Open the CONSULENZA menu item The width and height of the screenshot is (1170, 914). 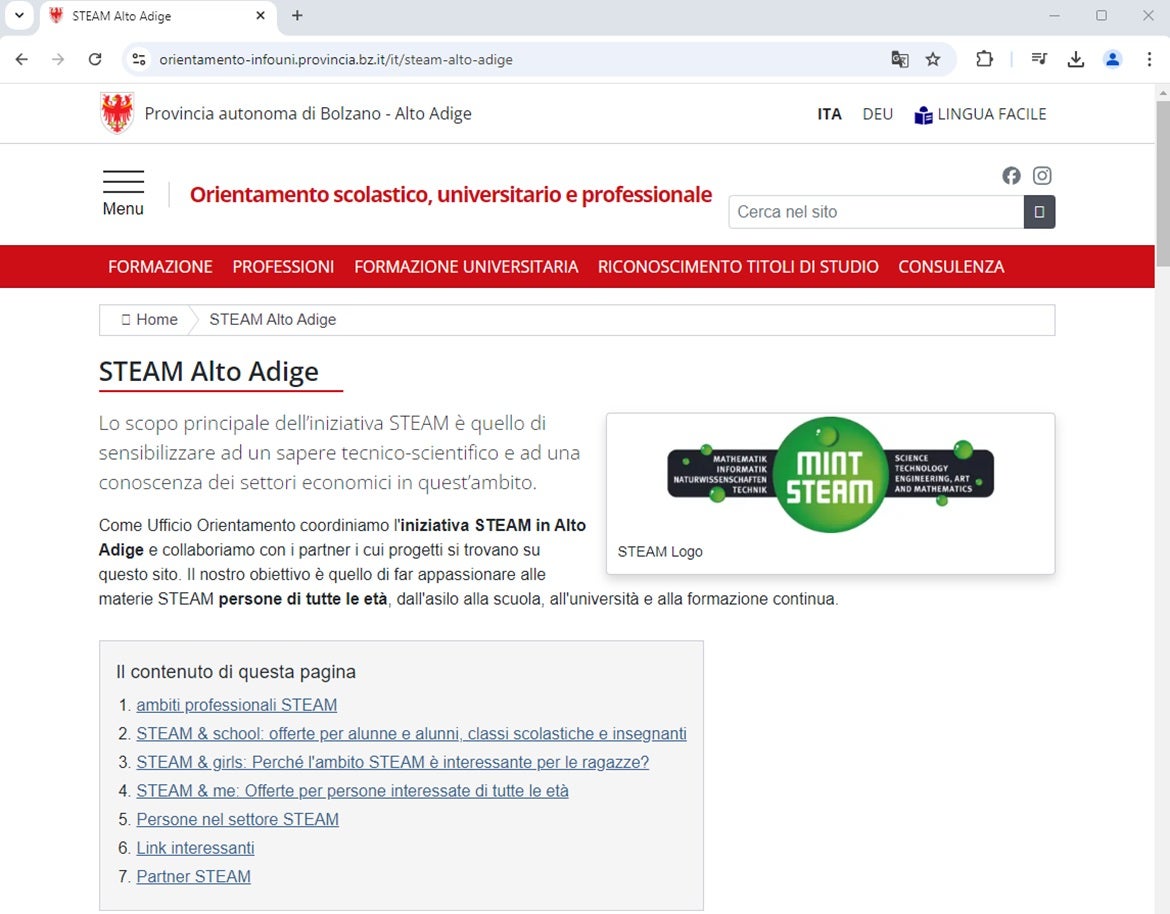pos(951,266)
